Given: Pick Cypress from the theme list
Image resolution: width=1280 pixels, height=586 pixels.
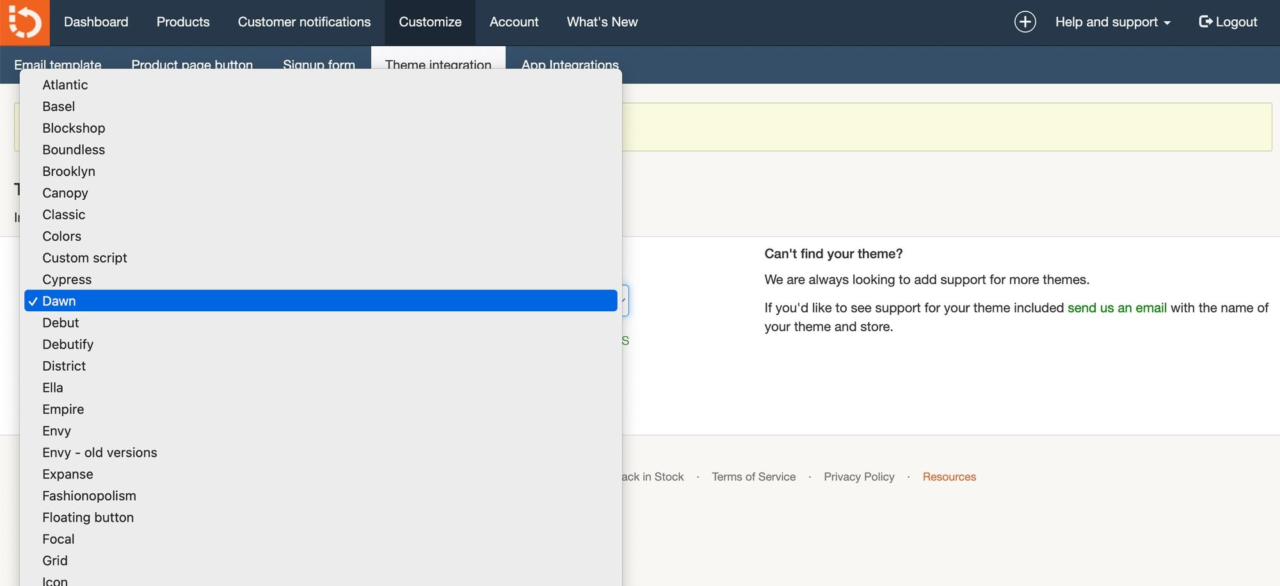Looking at the screenshot, I should click(x=321, y=280).
